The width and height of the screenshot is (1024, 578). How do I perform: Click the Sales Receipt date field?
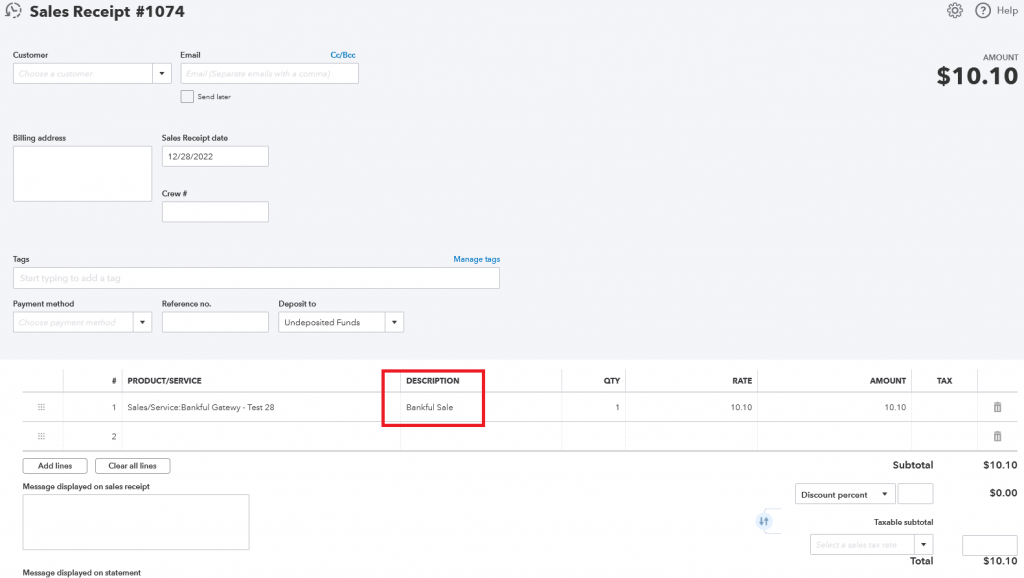(215, 156)
